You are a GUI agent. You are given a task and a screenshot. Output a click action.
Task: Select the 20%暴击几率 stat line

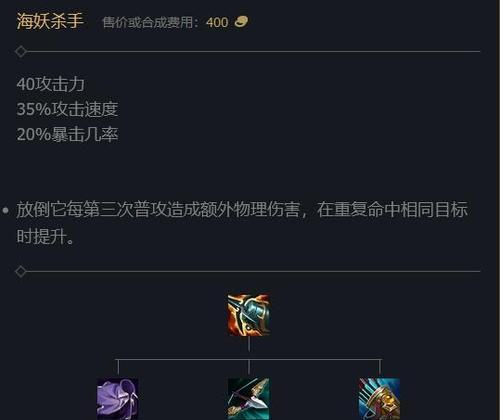(x=67, y=134)
